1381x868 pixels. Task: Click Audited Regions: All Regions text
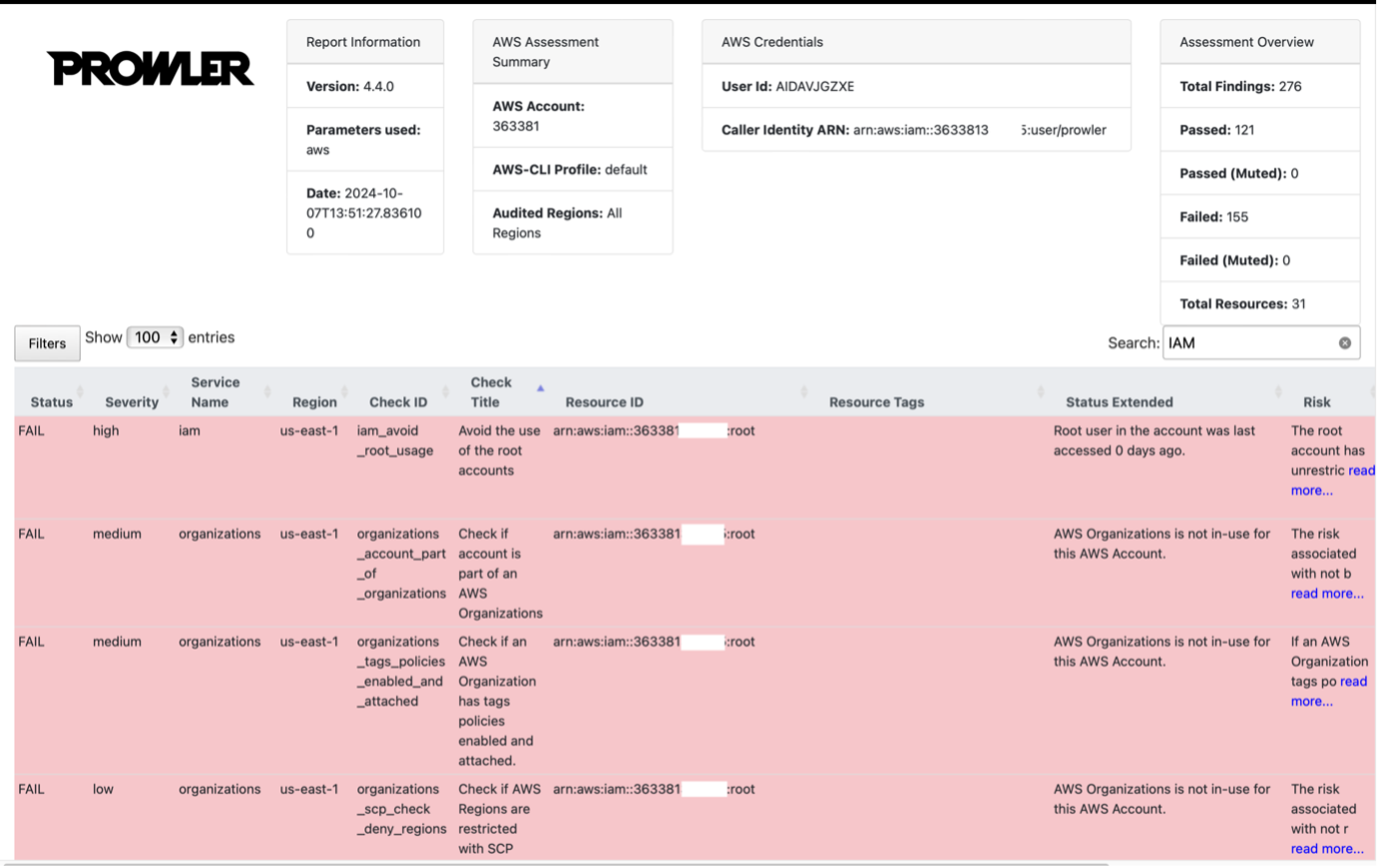pos(557,223)
